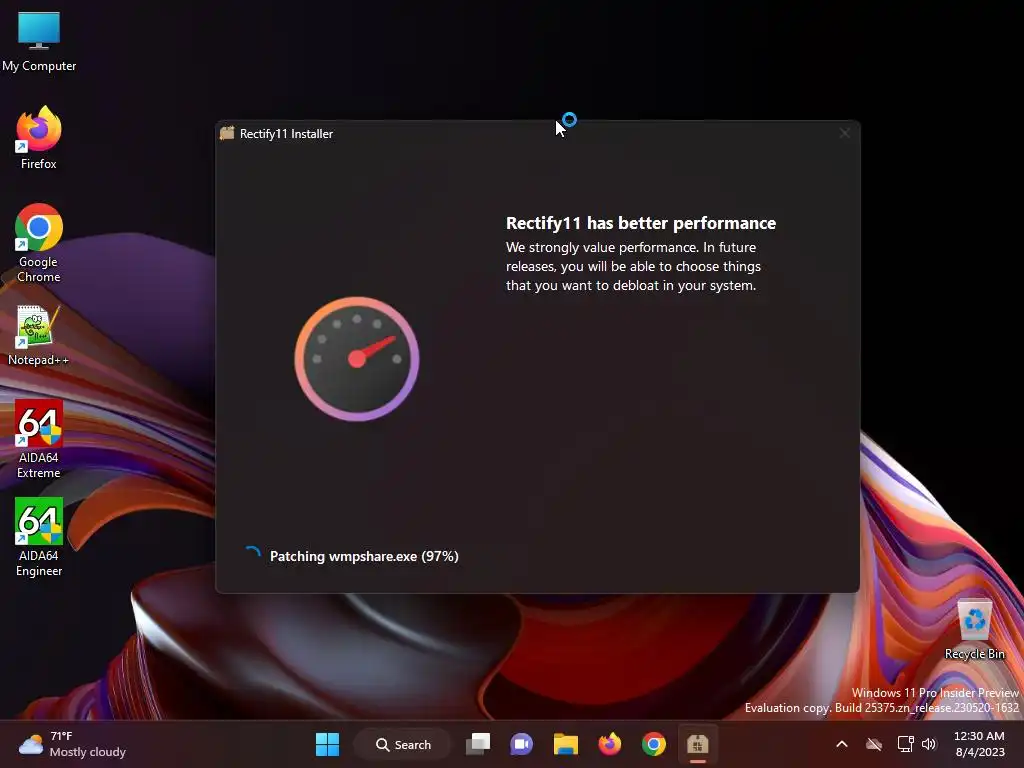Click the Rectify11 Installer title bar icon

click(227, 133)
